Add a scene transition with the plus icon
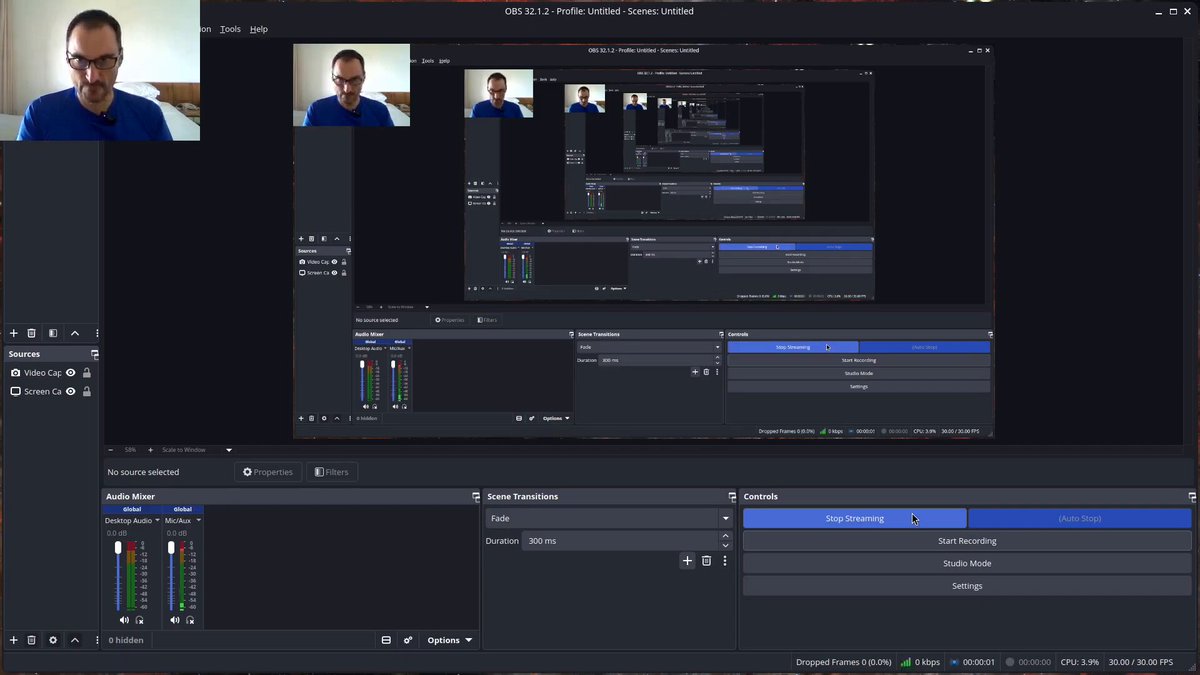 tap(687, 561)
